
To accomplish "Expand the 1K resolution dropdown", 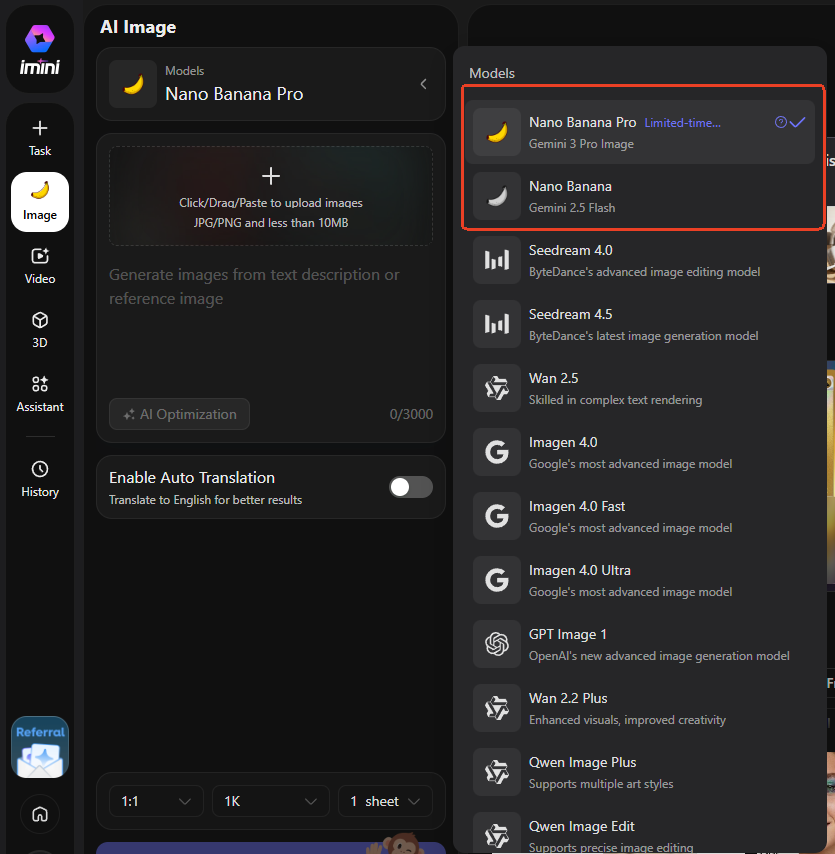I will 270,801.
